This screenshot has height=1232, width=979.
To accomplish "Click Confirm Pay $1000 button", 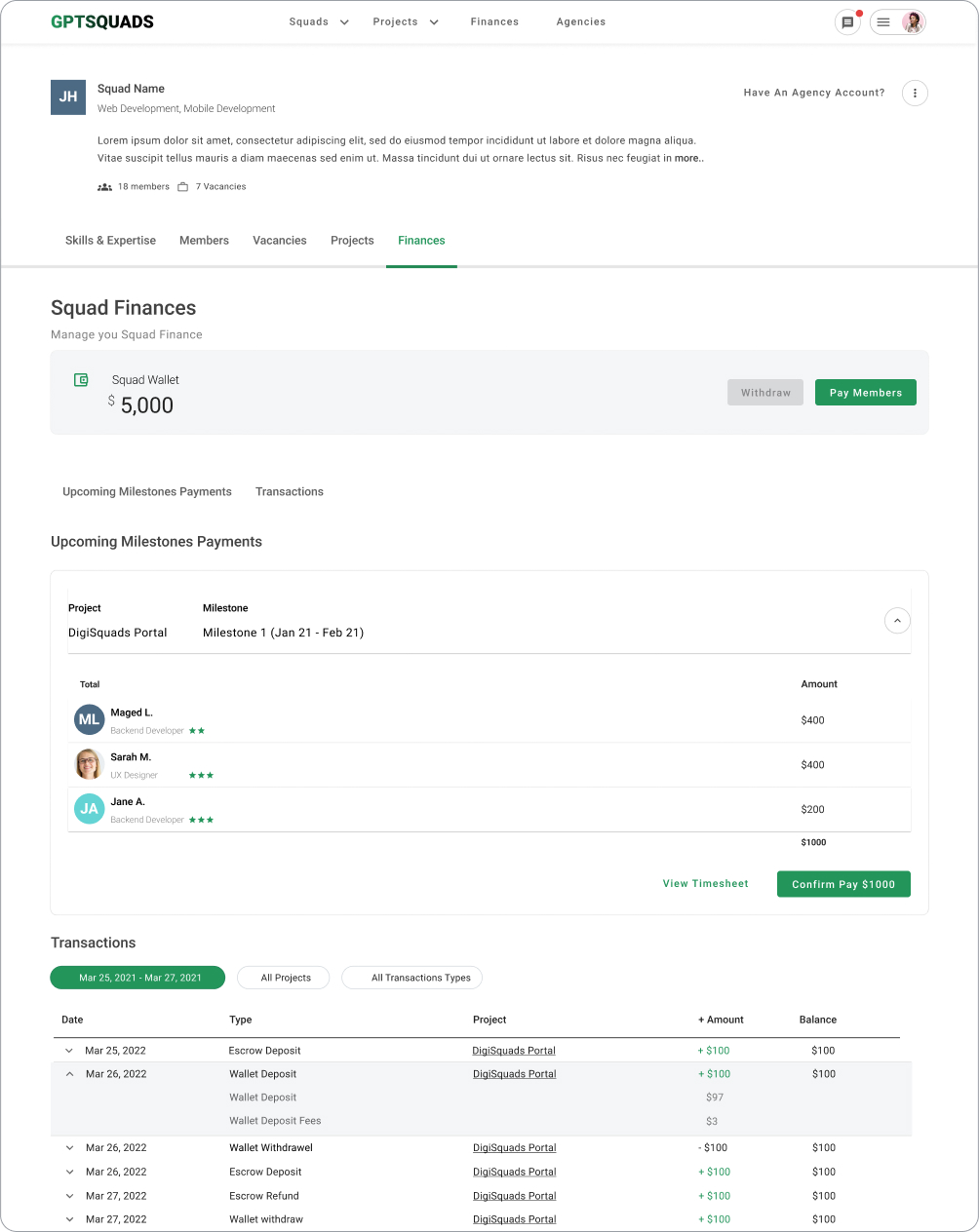I will coord(842,884).
